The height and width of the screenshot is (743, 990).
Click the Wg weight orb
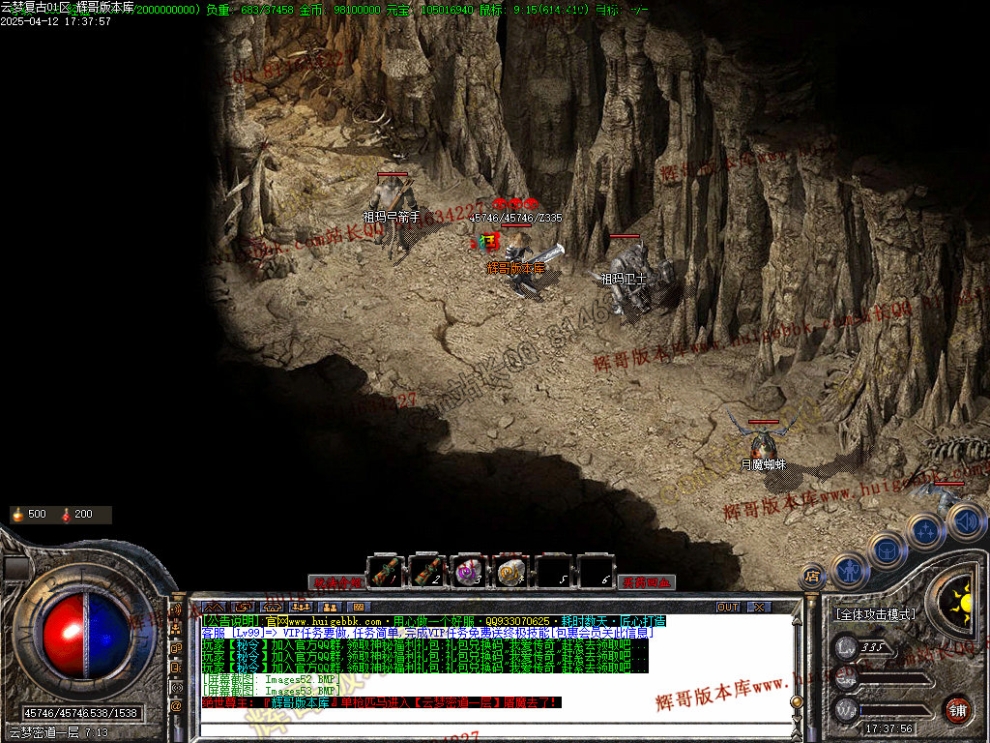click(x=846, y=710)
